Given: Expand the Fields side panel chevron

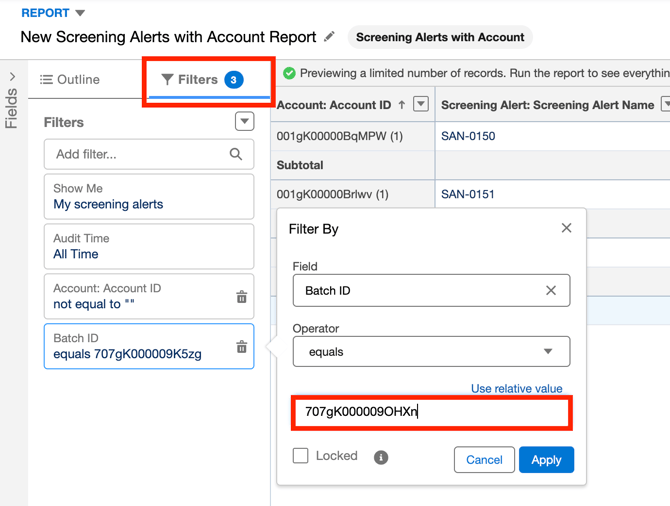Looking at the screenshot, I should (x=12, y=76).
